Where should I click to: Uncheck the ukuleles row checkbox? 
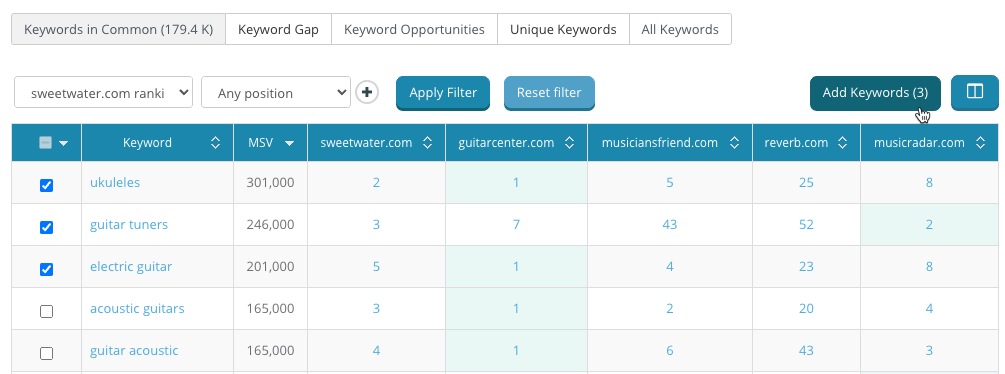tap(46, 185)
